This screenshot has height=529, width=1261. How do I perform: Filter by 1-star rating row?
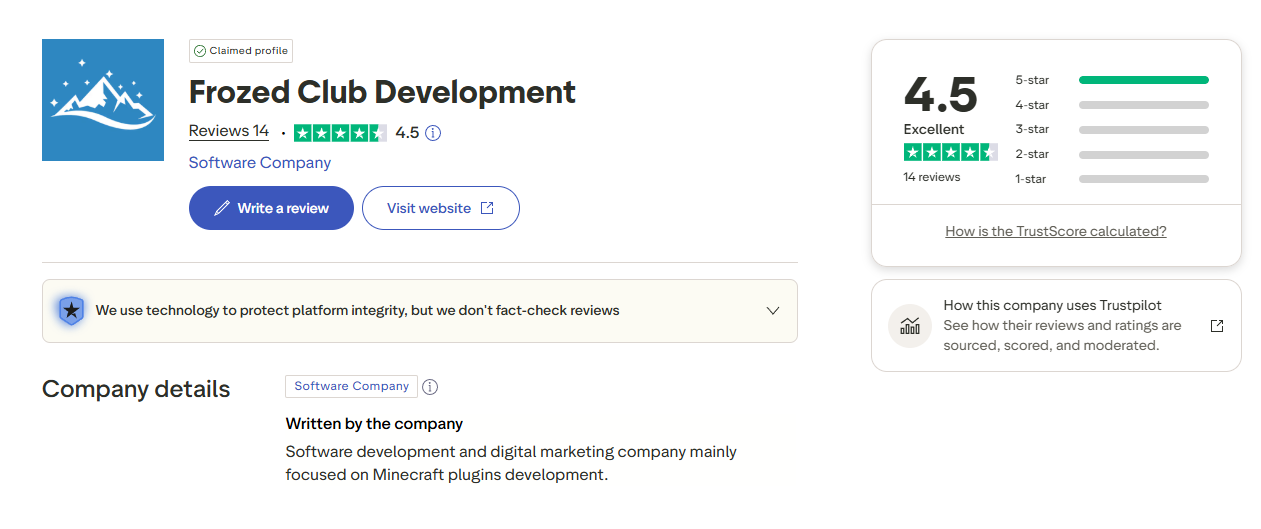tap(1111, 179)
